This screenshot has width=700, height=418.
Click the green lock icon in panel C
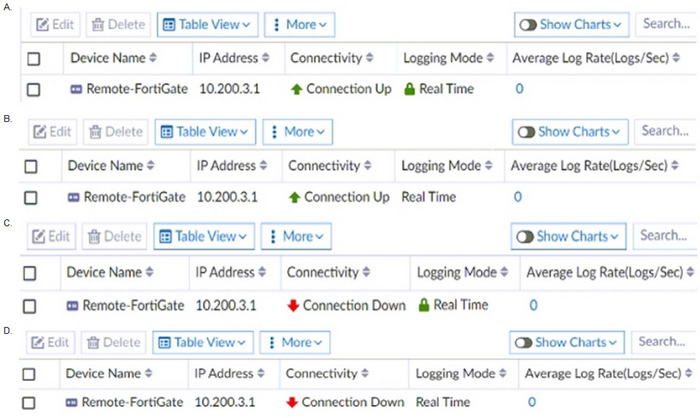(x=424, y=305)
